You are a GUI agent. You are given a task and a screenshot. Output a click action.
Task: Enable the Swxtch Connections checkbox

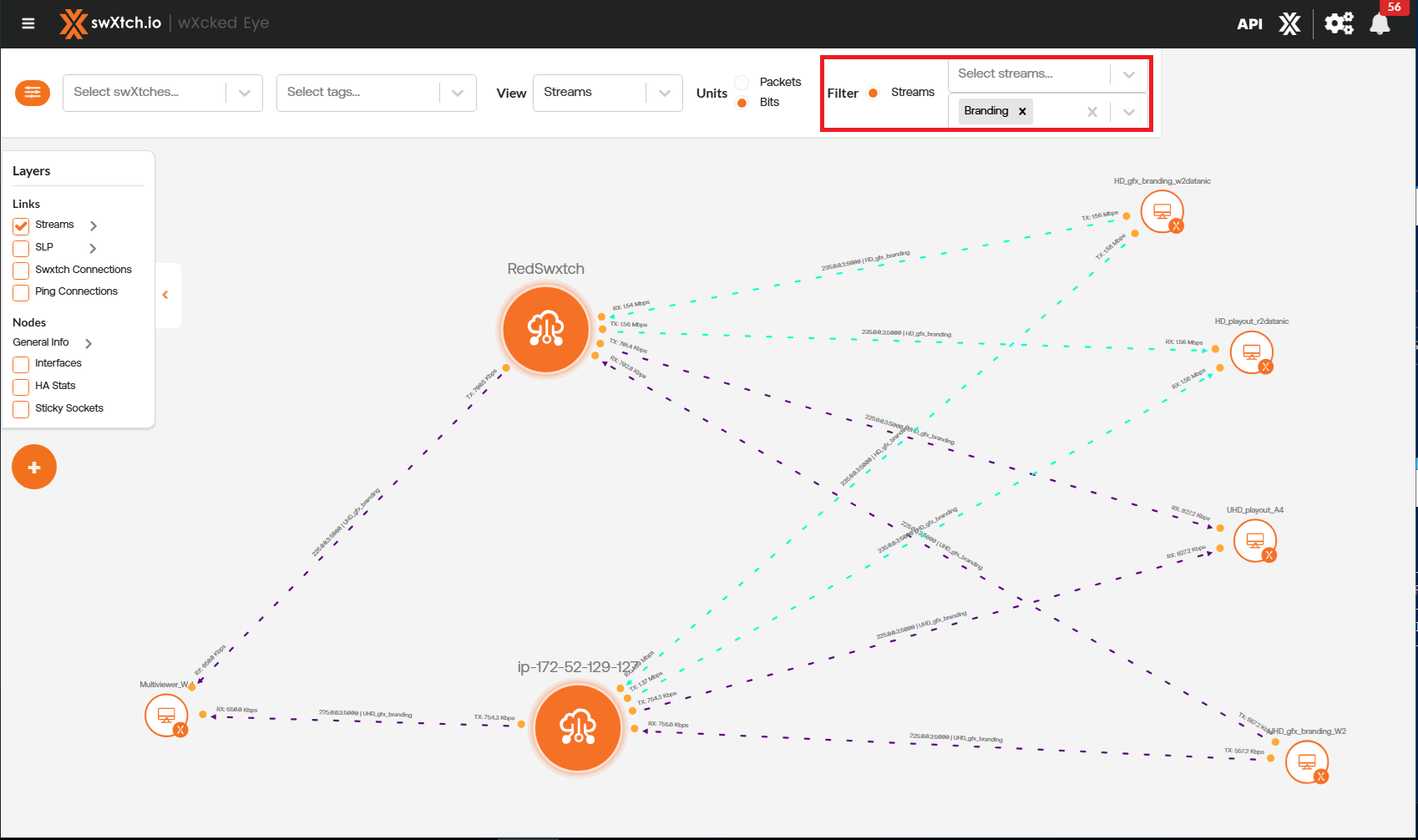click(x=21, y=271)
